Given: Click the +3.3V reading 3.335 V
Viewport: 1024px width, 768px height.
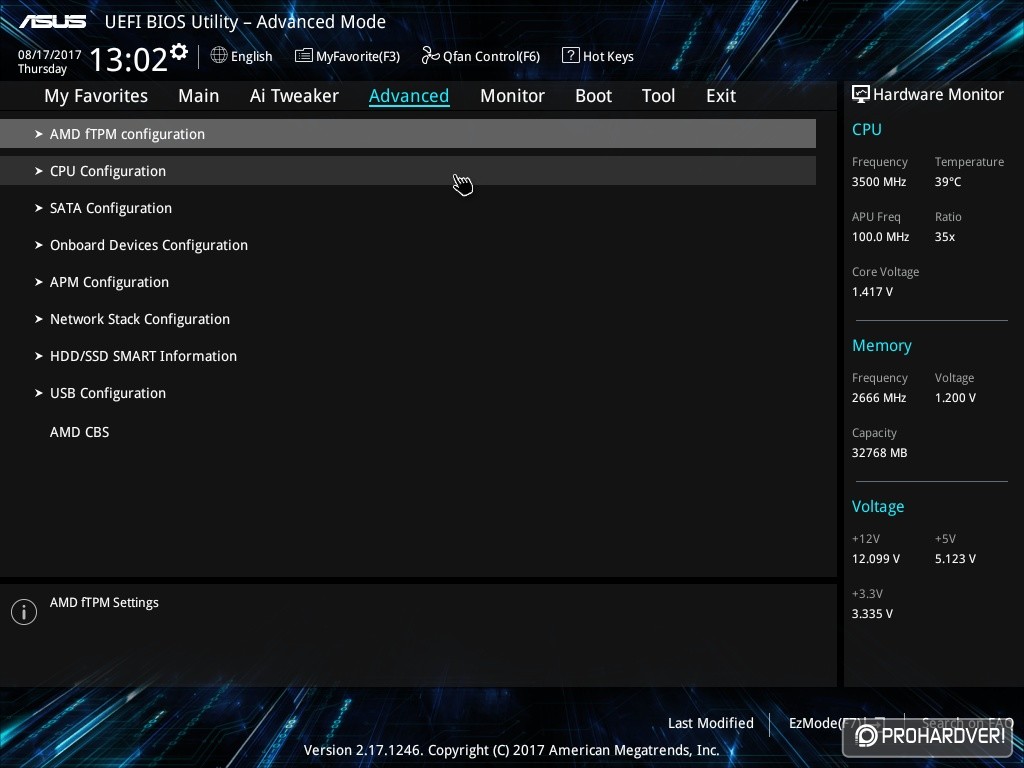Looking at the screenshot, I should 872,614.
